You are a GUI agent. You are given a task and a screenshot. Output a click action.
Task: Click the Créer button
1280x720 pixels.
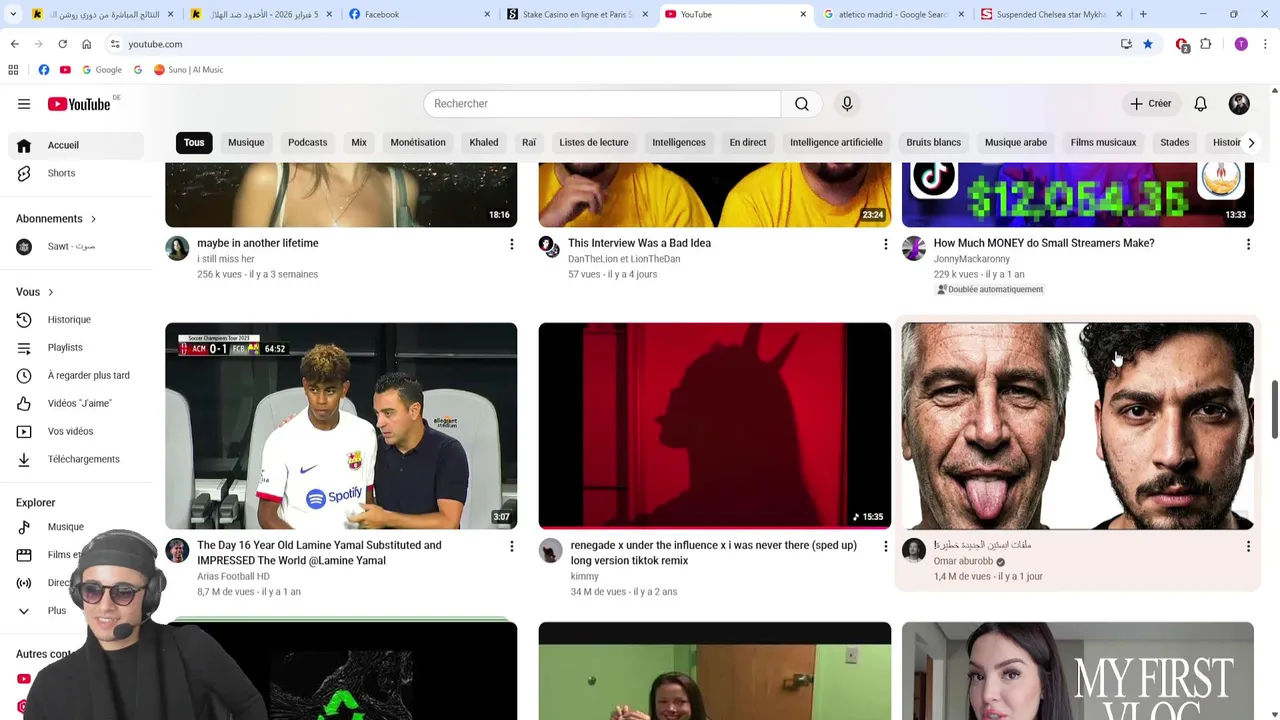[1150, 104]
